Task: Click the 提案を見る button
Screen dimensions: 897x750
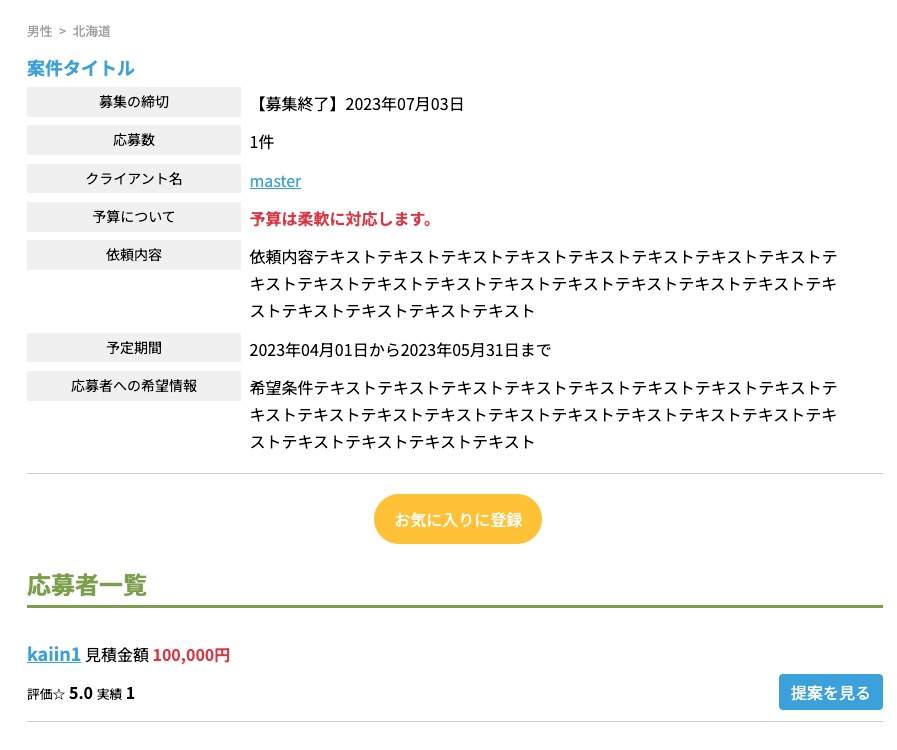Action: [x=830, y=692]
